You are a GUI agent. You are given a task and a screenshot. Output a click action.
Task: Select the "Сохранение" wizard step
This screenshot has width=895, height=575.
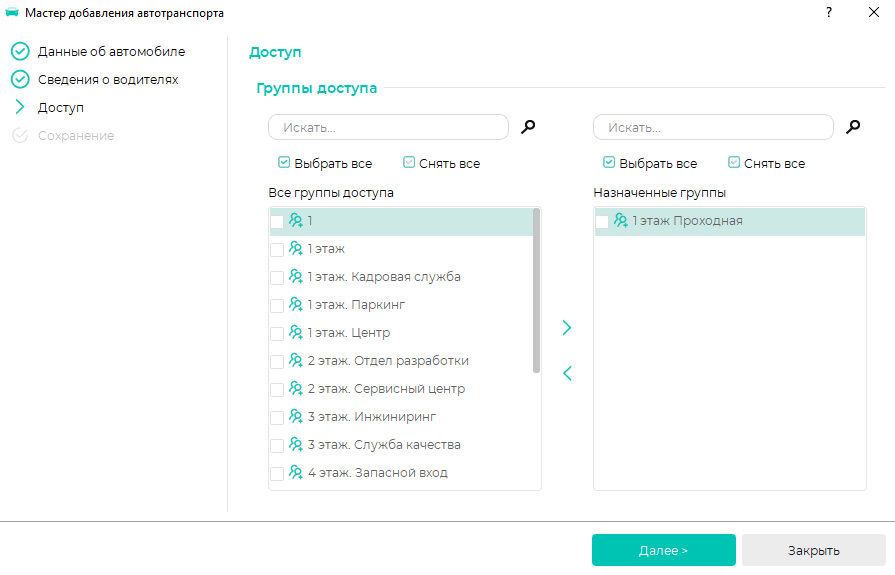pos(76,135)
